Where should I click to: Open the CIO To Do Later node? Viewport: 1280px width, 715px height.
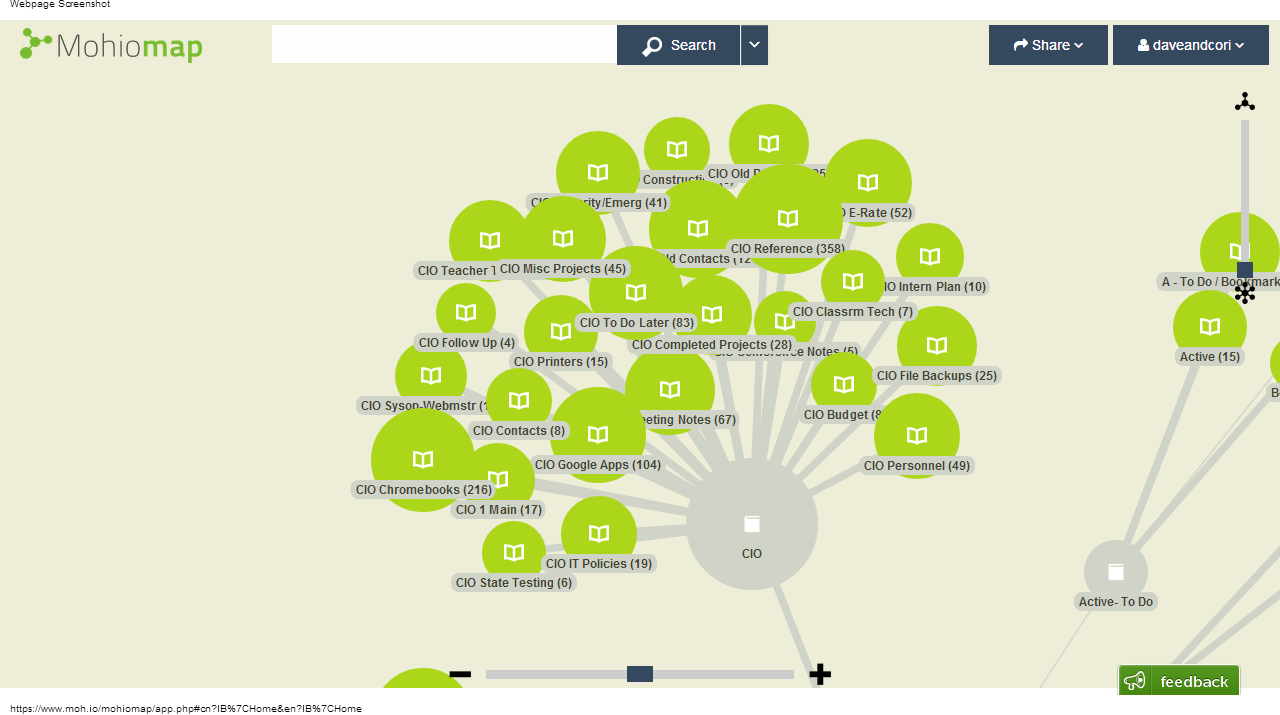coord(634,292)
